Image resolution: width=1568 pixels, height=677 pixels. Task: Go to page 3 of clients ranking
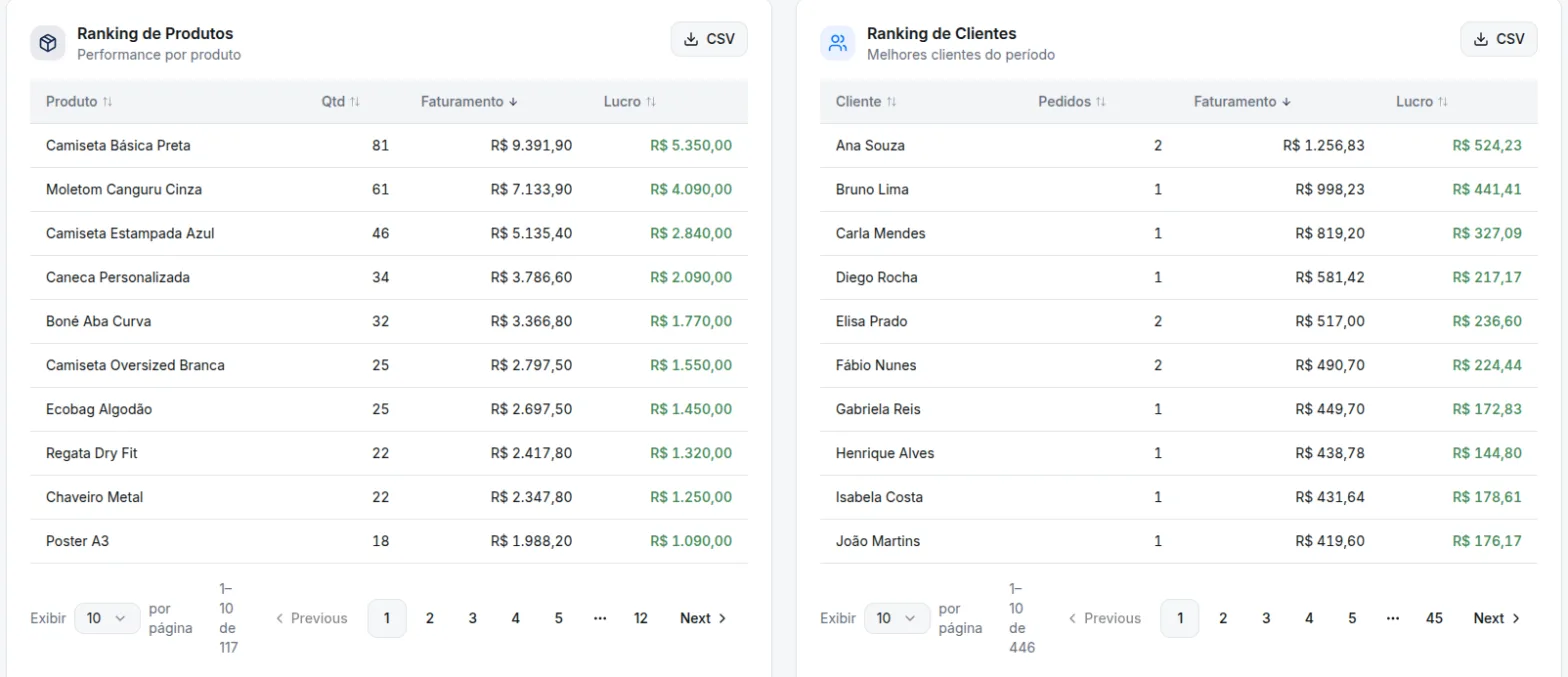(1266, 618)
